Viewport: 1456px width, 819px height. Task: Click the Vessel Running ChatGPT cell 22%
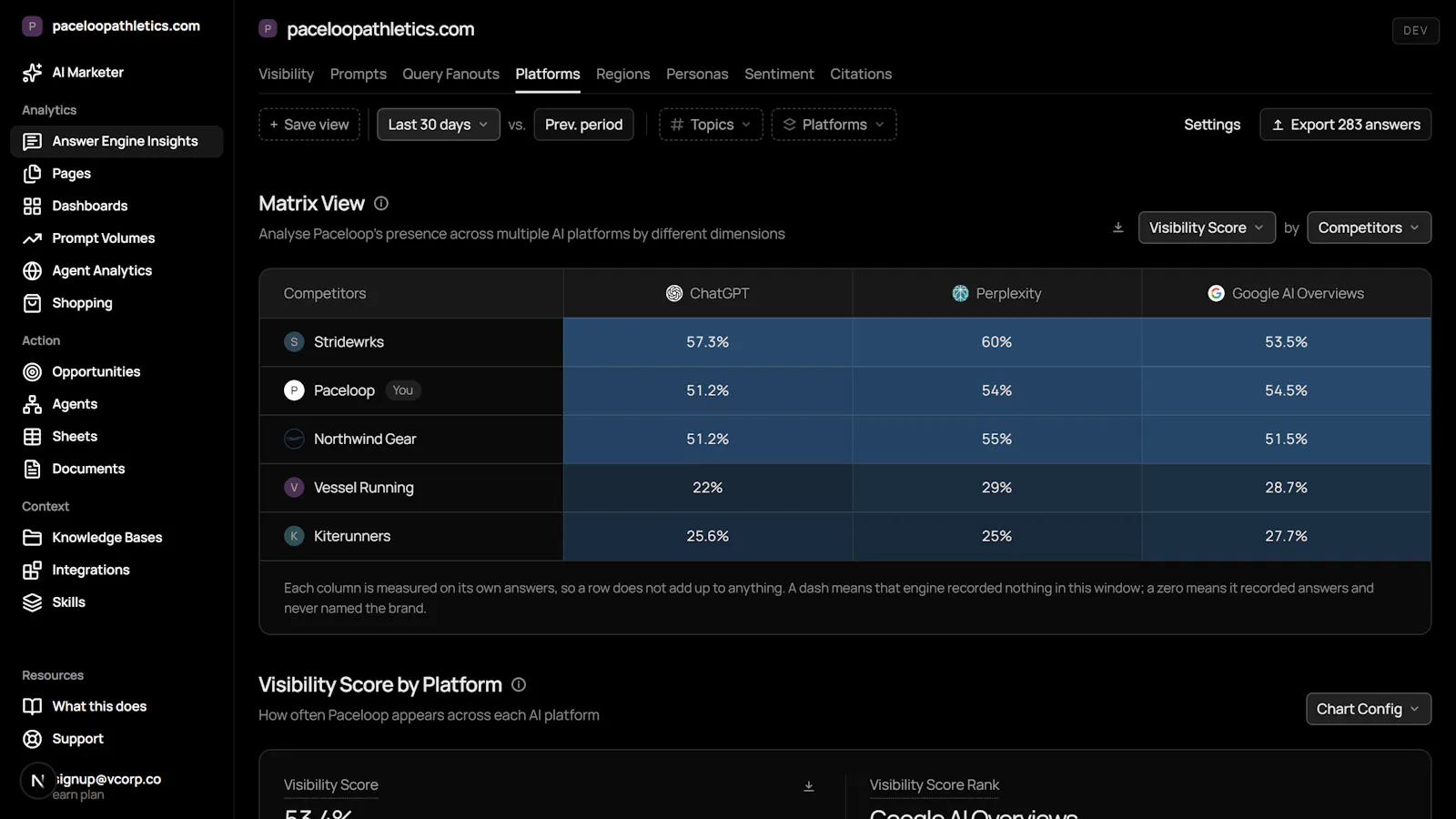pyautogui.click(x=708, y=488)
